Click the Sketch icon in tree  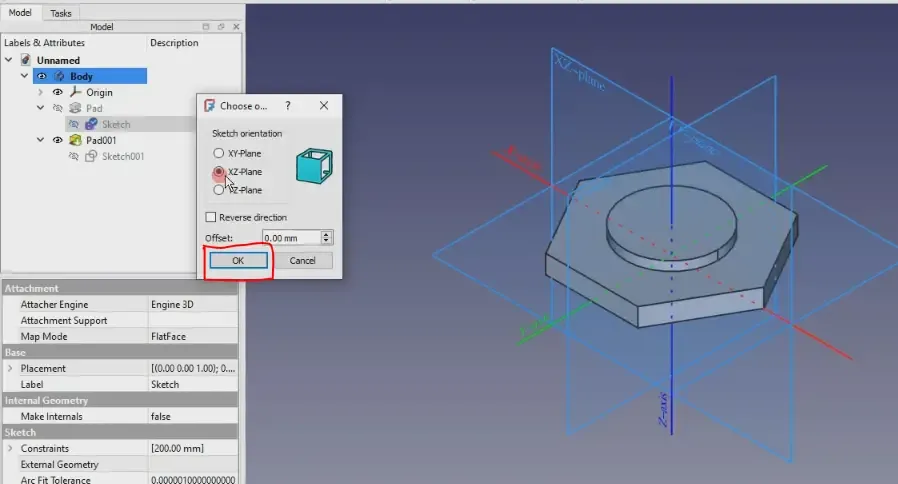[91, 124]
